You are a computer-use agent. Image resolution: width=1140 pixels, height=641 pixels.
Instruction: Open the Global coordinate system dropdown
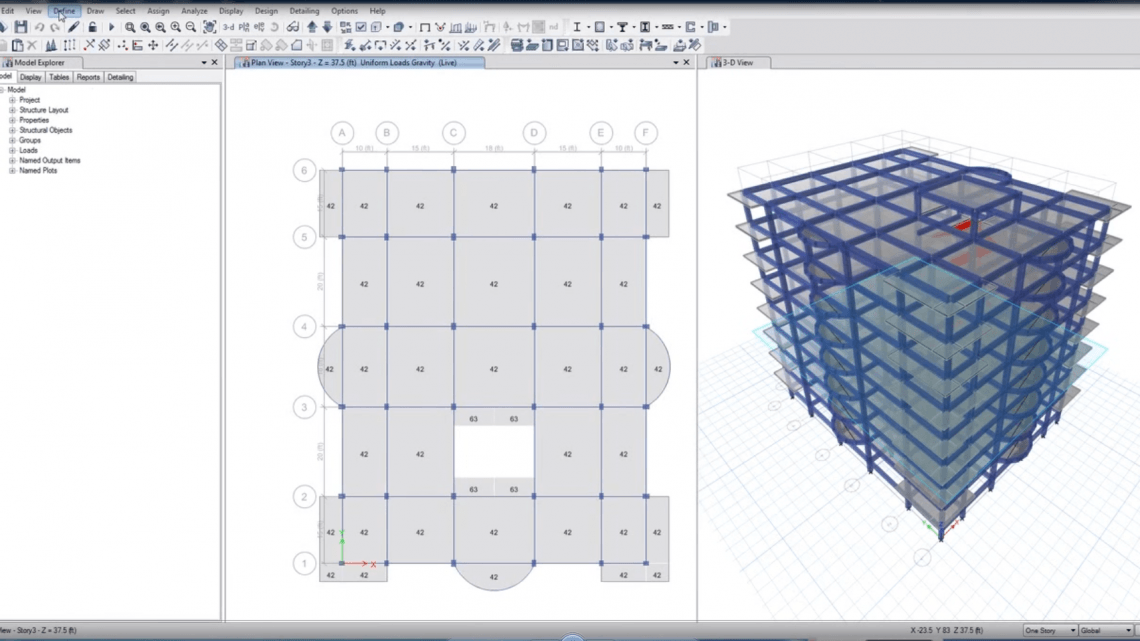click(x=1106, y=630)
